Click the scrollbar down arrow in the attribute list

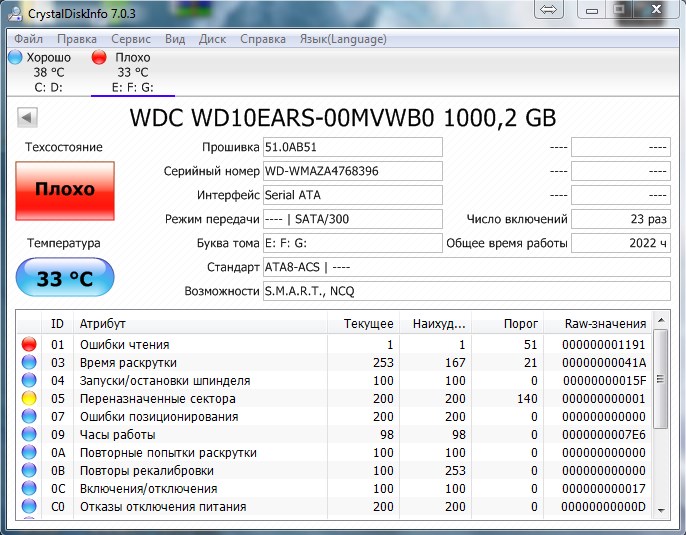click(x=661, y=511)
